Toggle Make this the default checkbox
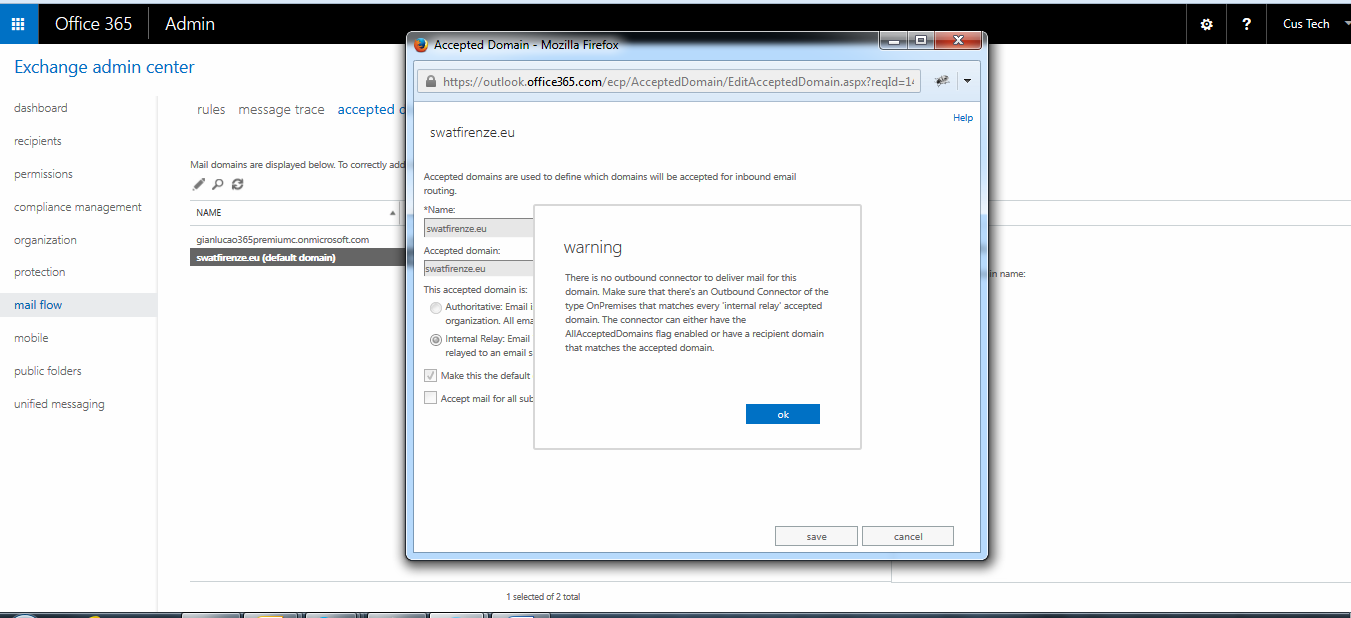1351x618 pixels. click(x=431, y=376)
